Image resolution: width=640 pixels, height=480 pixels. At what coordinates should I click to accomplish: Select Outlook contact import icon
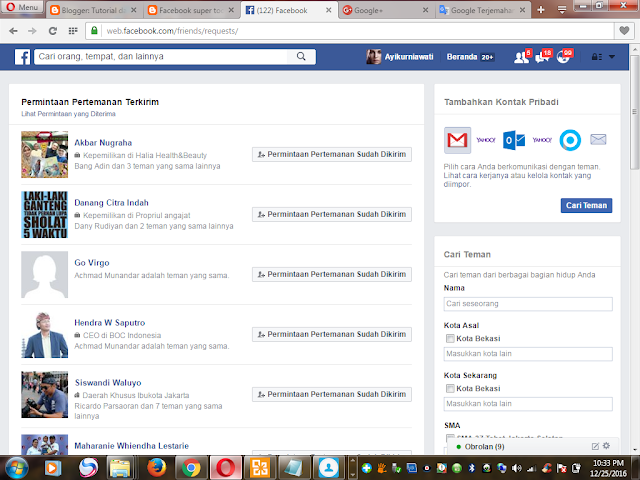click(514, 140)
